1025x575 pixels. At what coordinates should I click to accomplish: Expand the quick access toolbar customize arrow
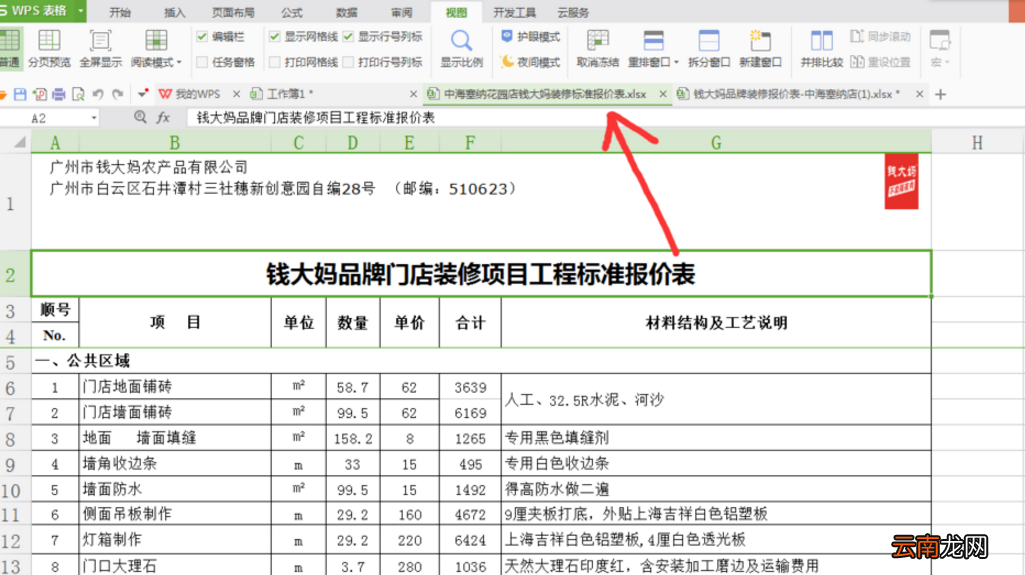pos(142,94)
